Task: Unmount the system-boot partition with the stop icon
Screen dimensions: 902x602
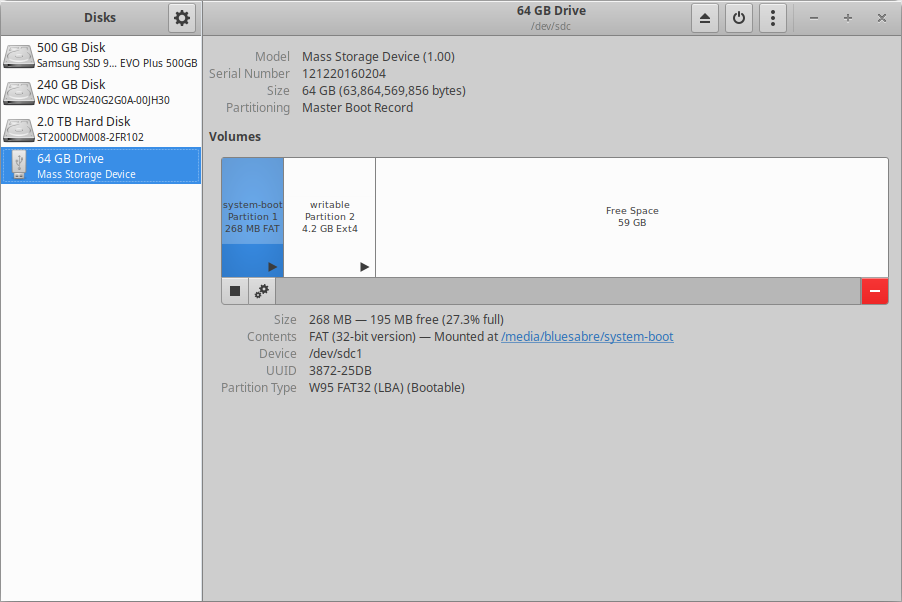Action: [x=234, y=291]
